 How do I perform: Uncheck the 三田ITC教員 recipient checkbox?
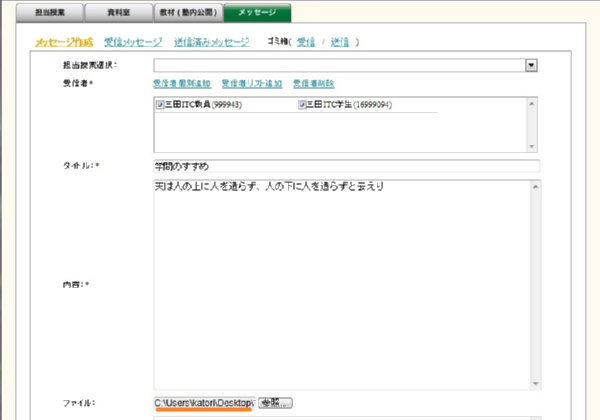160,104
